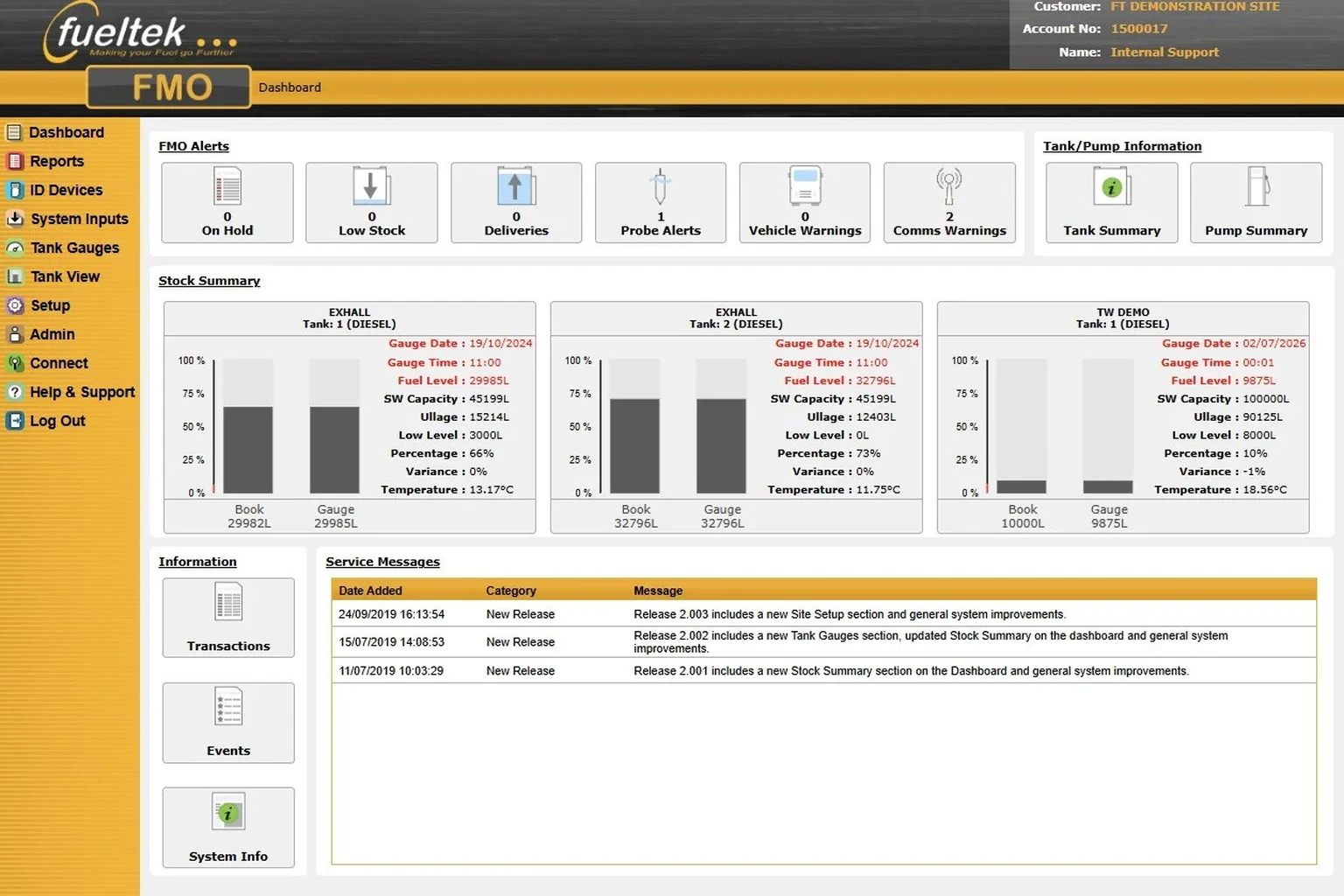Click account number 1500017

[x=1139, y=29]
